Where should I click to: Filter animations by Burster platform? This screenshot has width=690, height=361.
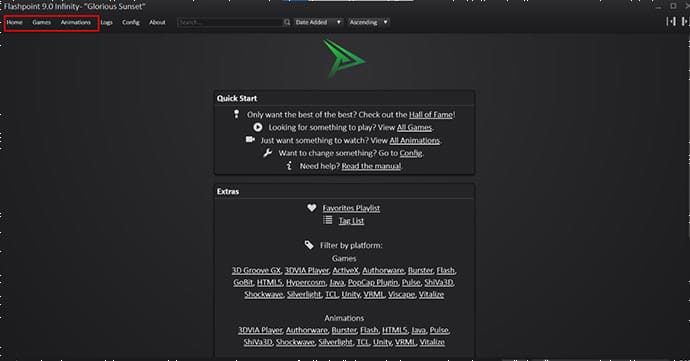tap(344, 330)
